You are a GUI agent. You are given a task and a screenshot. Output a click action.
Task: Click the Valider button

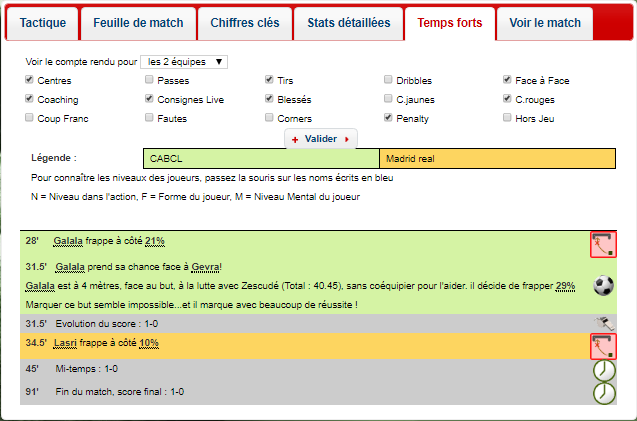pos(321,139)
